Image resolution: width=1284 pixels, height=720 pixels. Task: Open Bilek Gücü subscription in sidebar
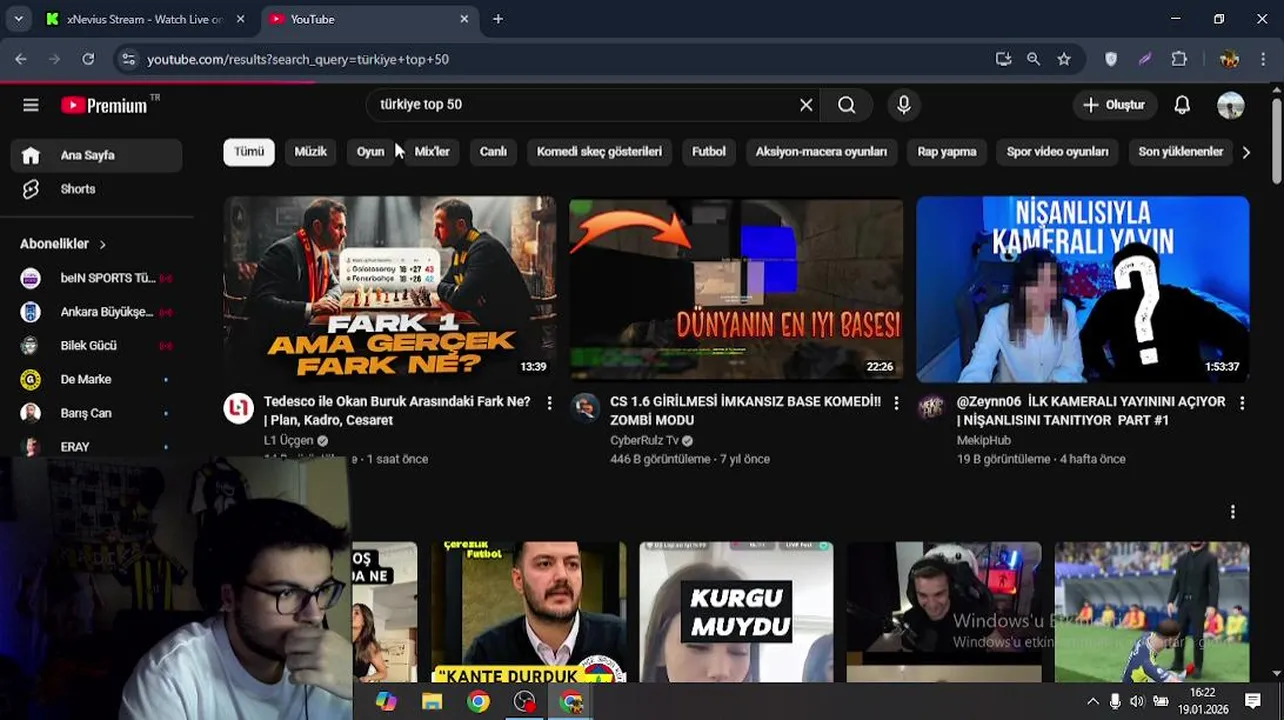pyautogui.click(x=97, y=345)
